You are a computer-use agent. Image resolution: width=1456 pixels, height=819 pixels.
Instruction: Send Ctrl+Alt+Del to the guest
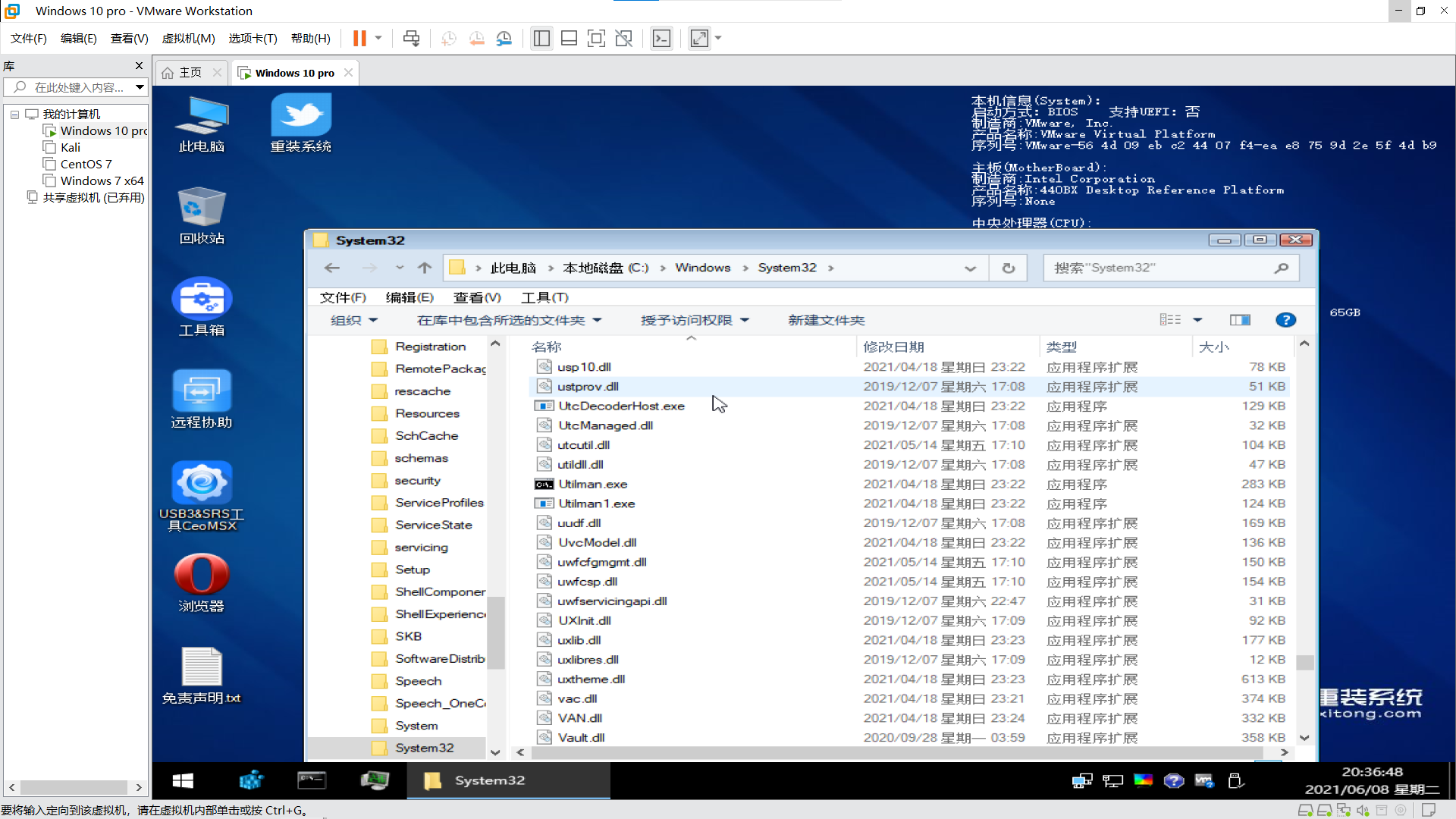(x=412, y=38)
